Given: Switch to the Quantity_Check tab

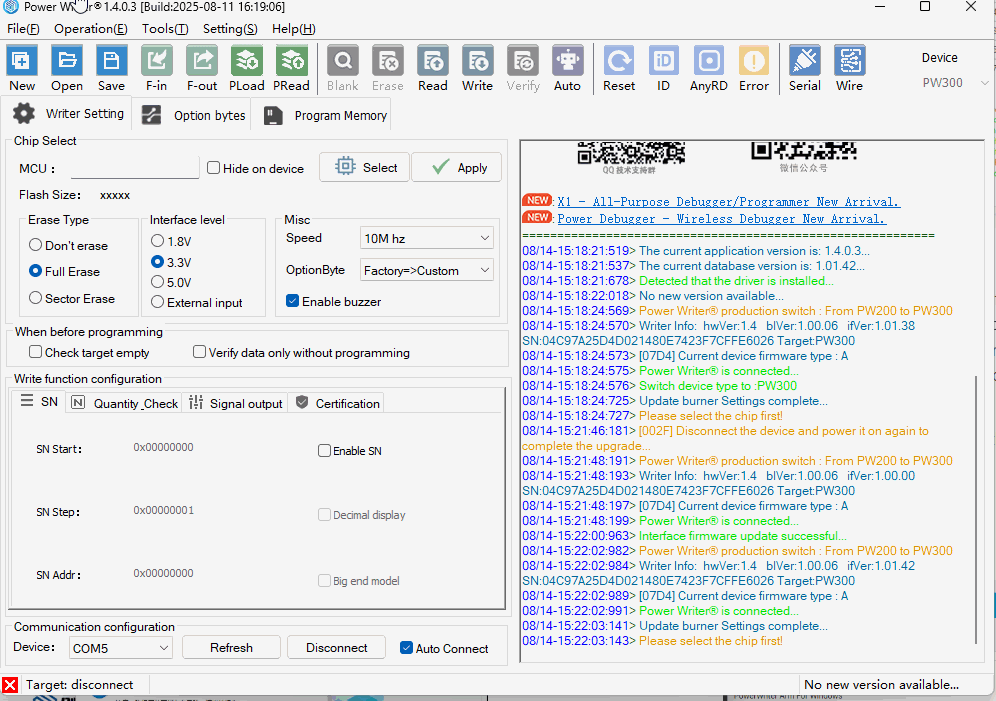Looking at the screenshot, I should 124,403.
